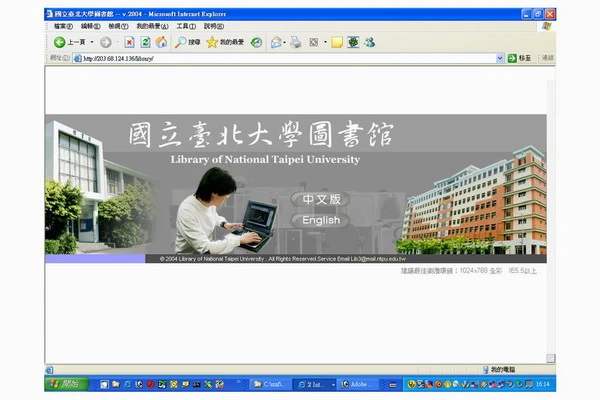Open the File menu (檔案)
Viewport: 600px width, 400px height.
63,26
